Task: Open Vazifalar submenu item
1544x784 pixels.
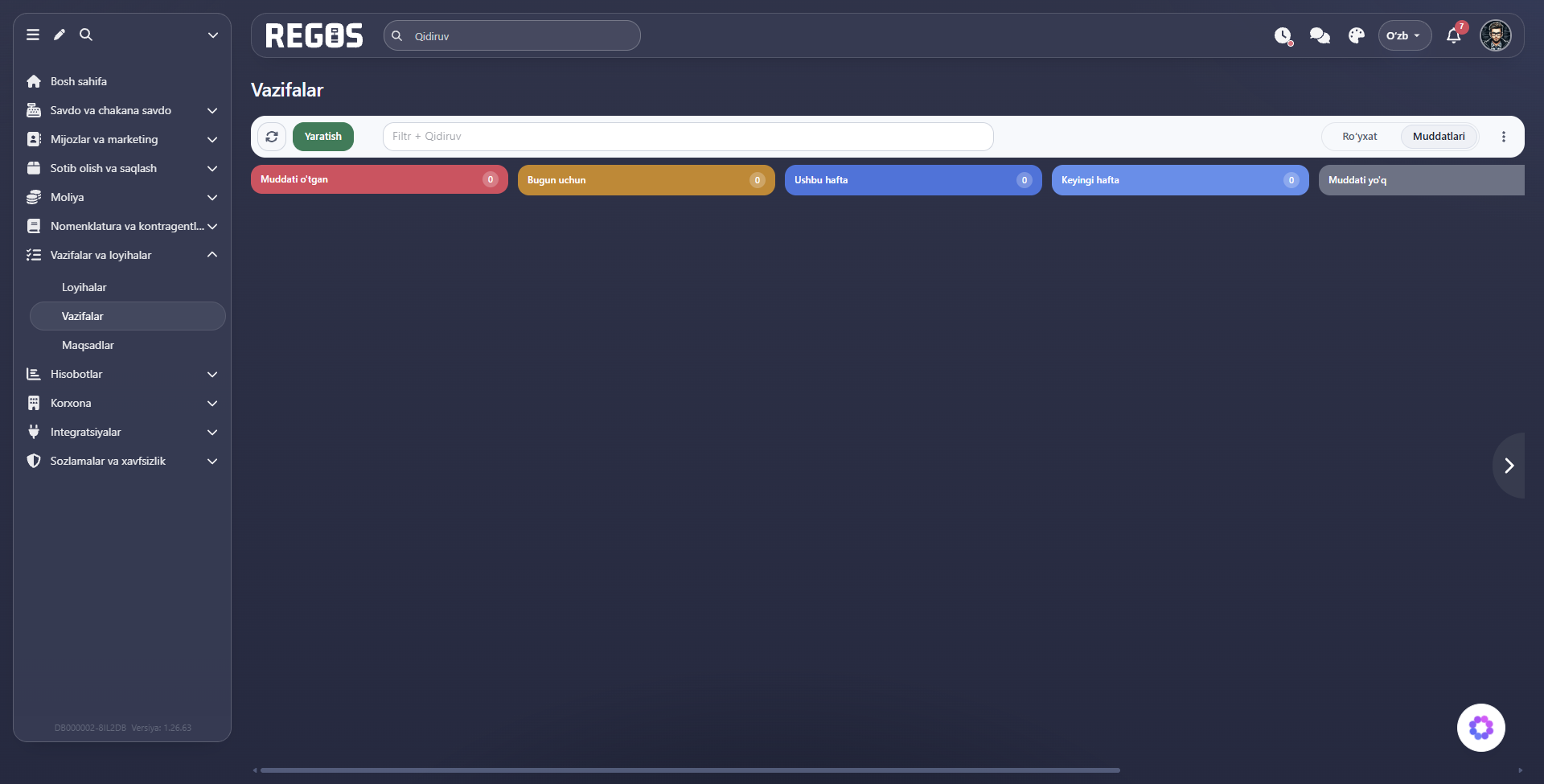Action: tap(128, 316)
